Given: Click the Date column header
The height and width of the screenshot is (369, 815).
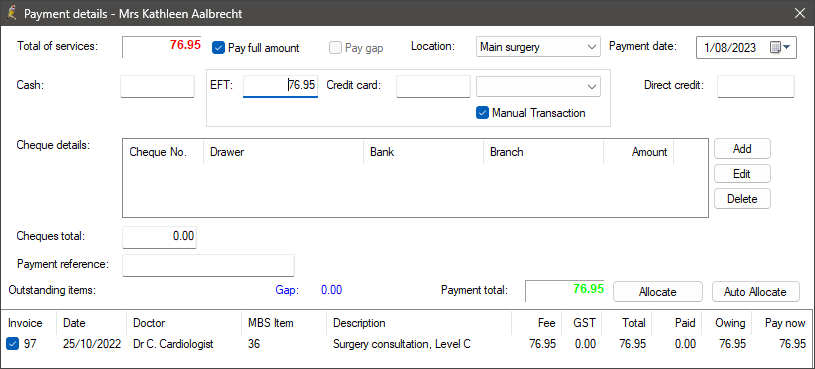Looking at the screenshot, I should [91, 323].
